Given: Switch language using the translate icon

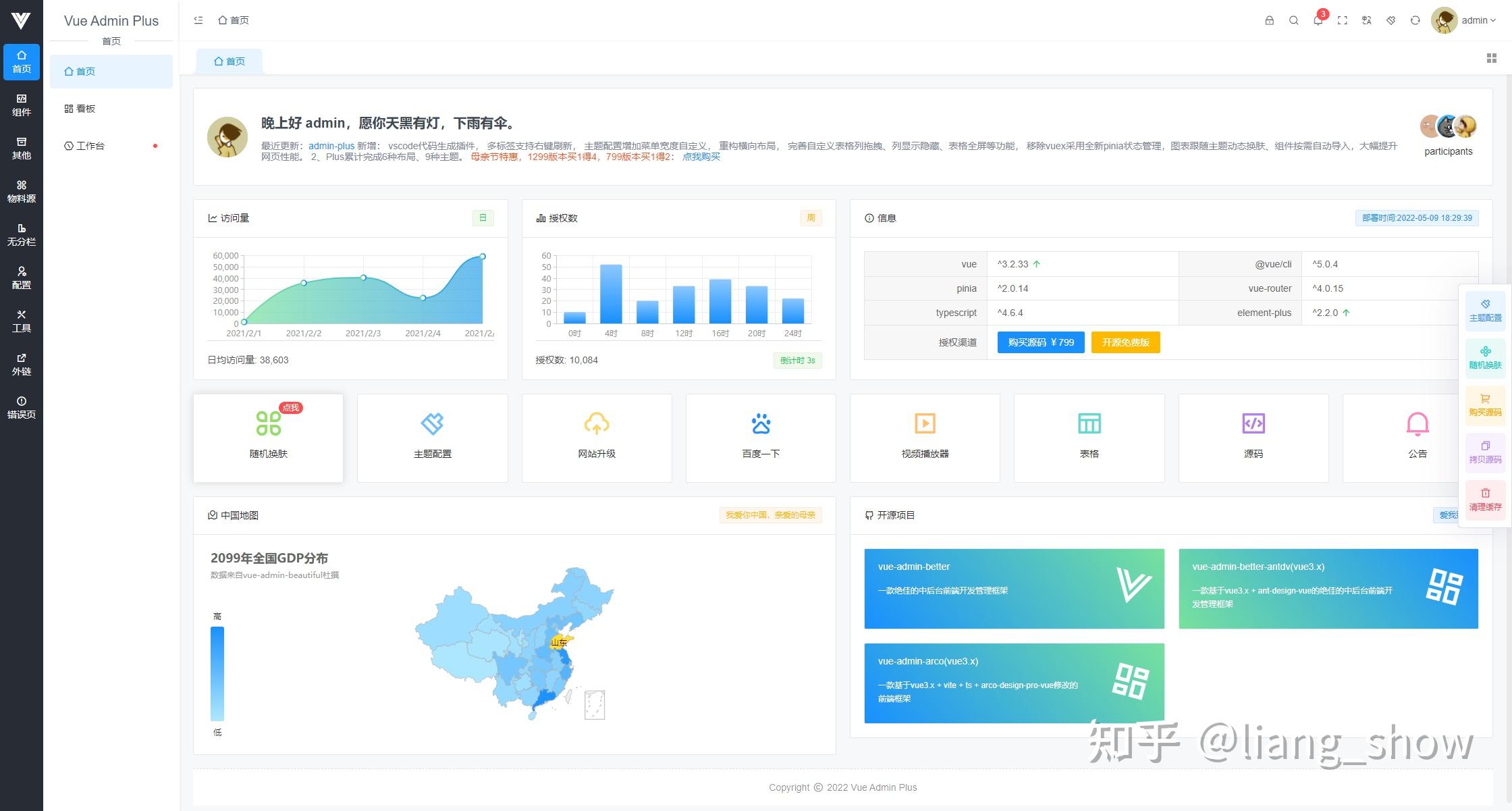Looking at the screenshot, I should 1366,20.
